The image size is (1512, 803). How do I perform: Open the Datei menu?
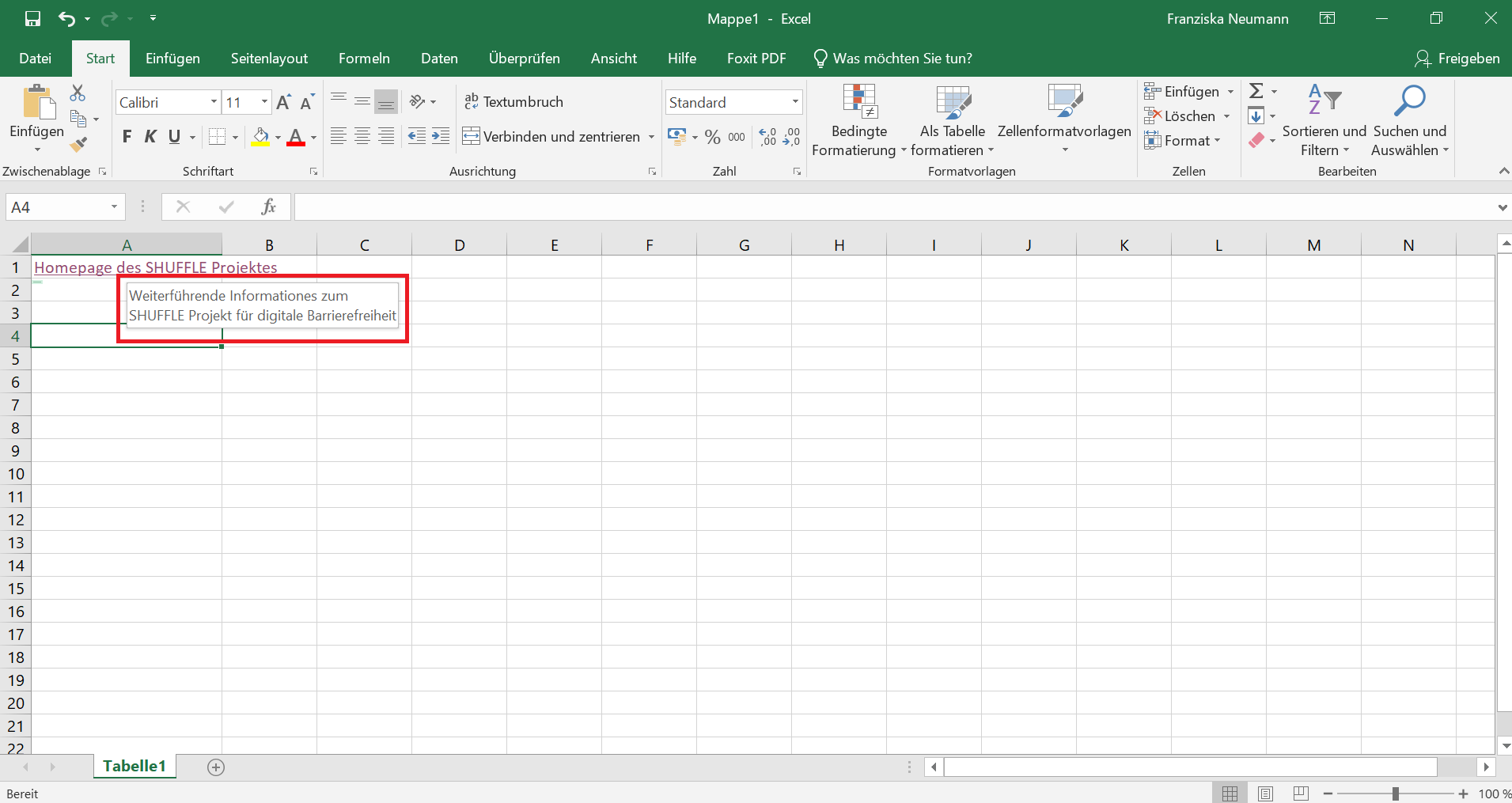click(x=34, y=58)
